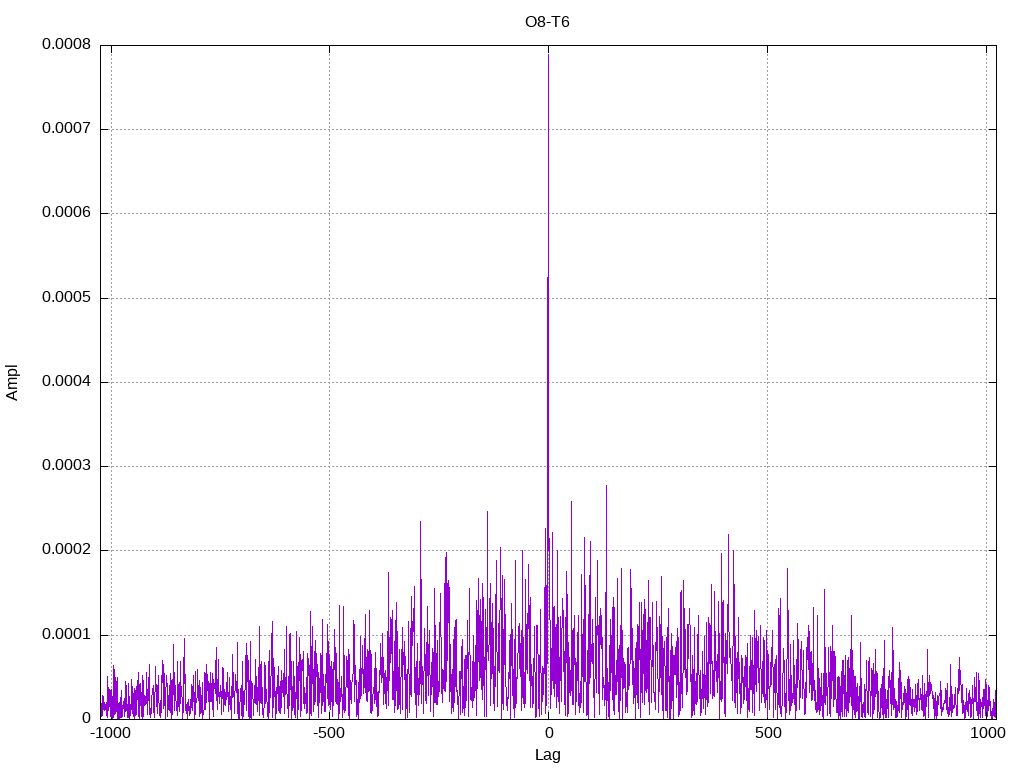Click the y-axis value 0.0001
Viewport: 1024px width, 768px height.
(67, 635)
